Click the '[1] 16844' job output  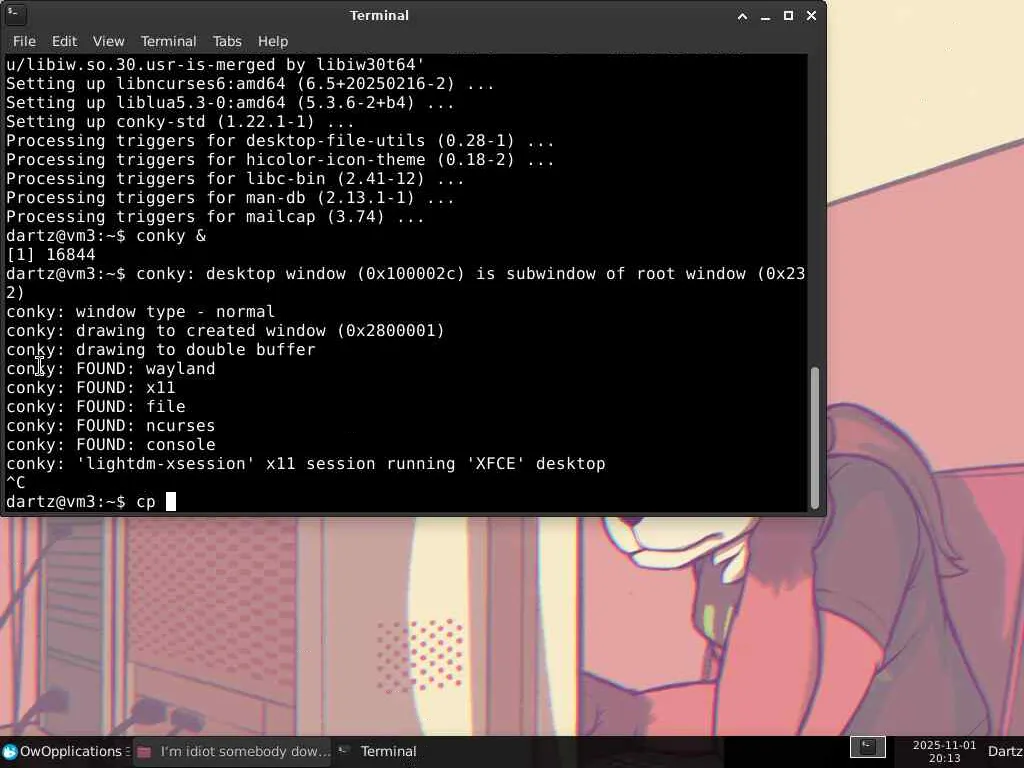coord(50,255)
